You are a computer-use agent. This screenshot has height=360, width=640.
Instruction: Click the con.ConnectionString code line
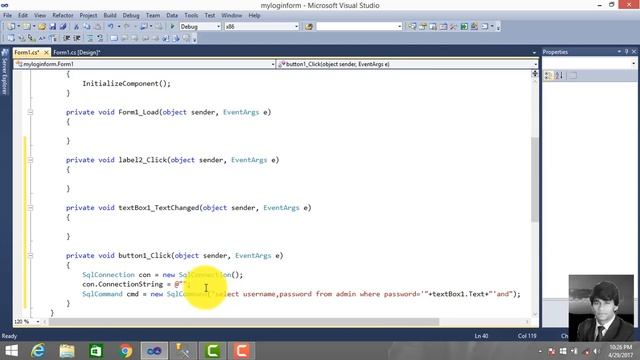pos(135,284)
